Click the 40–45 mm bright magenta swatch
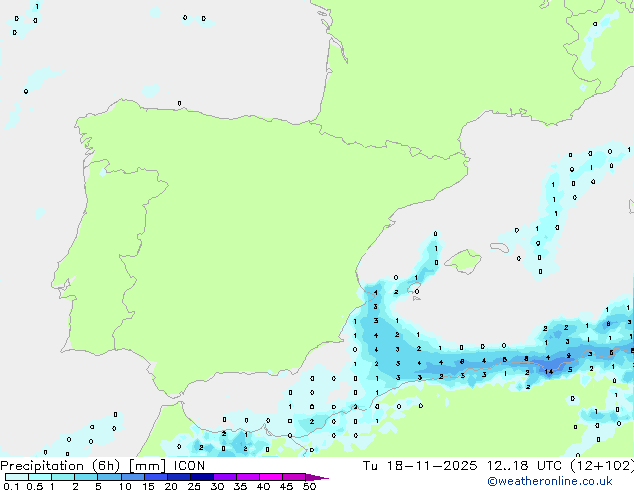 tap(271, 477)
